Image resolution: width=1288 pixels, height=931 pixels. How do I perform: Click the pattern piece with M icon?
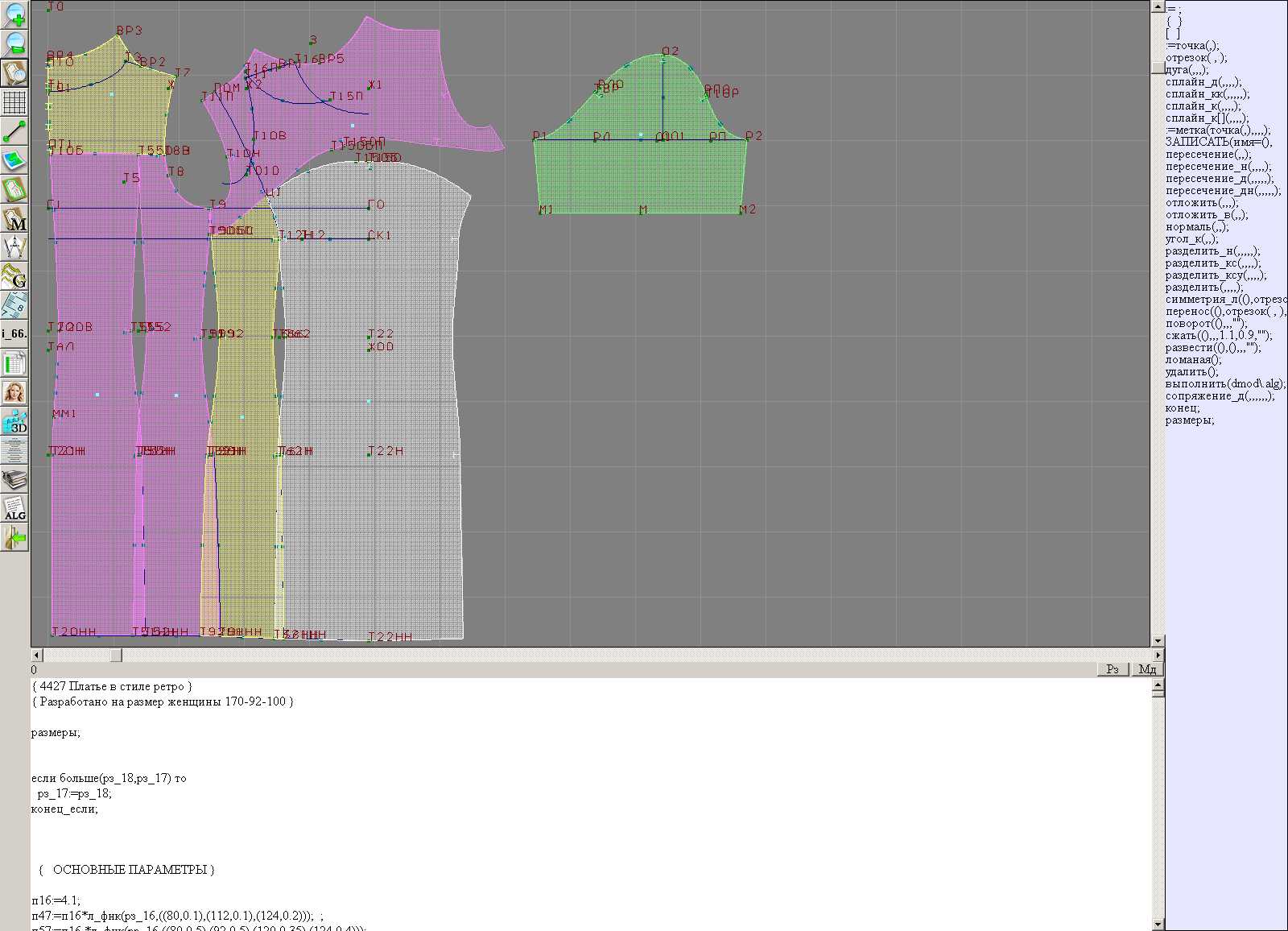14,219
